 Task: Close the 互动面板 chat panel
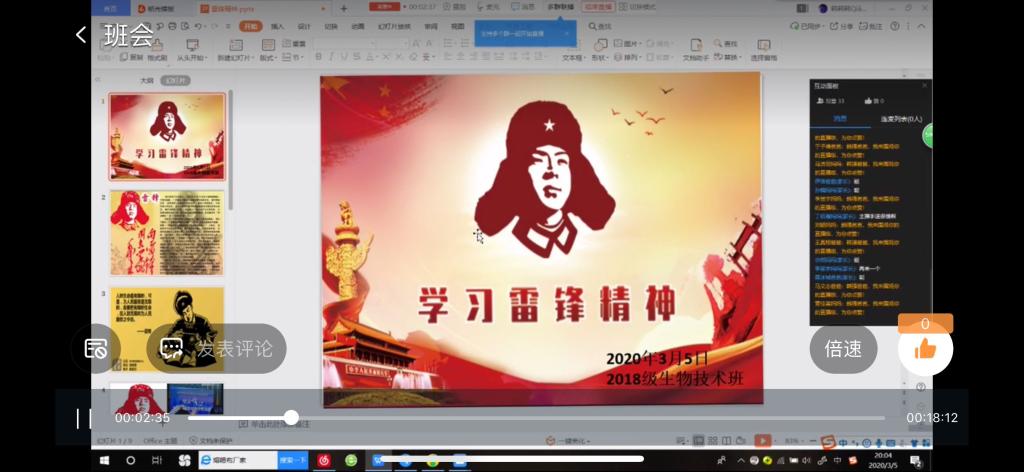point(925,86)
